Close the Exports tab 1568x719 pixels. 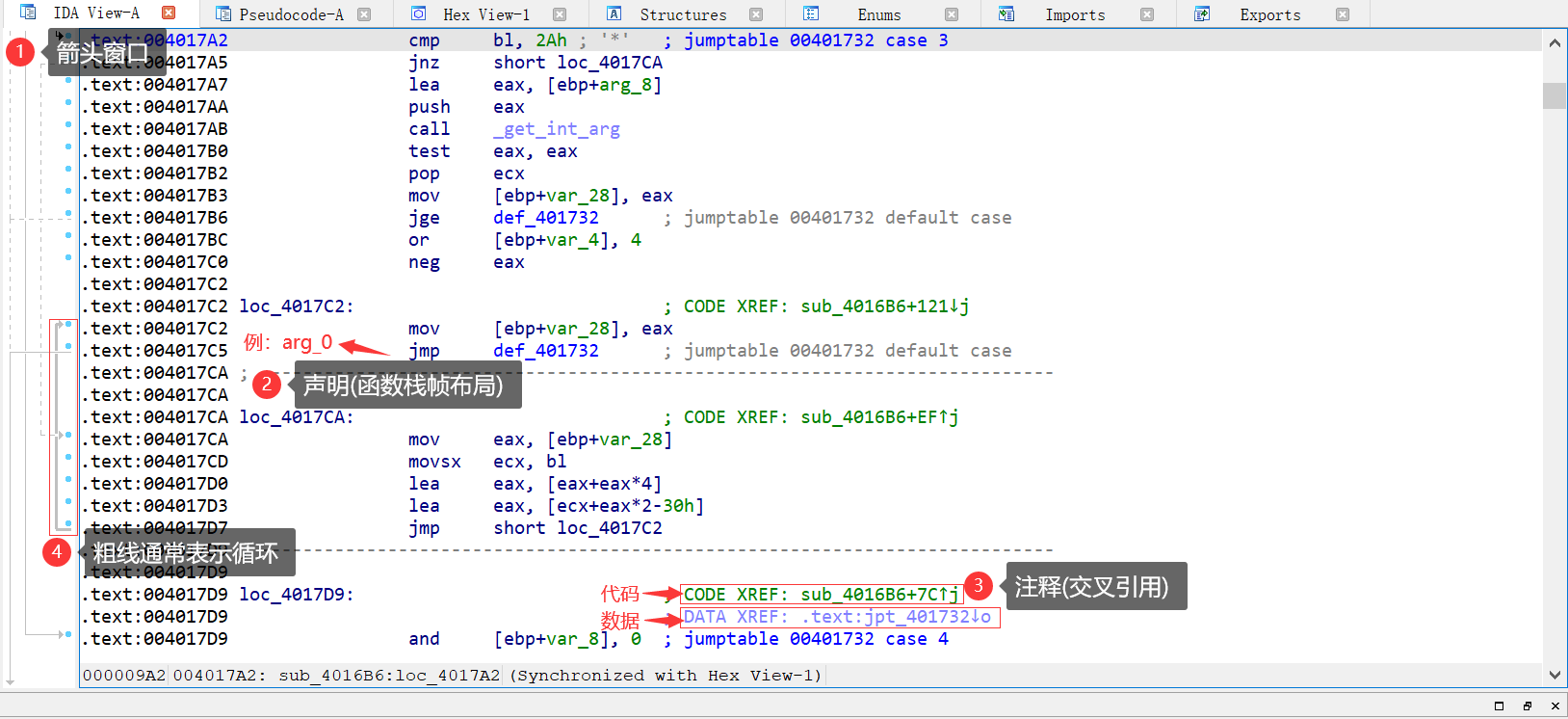(x=1343, y=14)
